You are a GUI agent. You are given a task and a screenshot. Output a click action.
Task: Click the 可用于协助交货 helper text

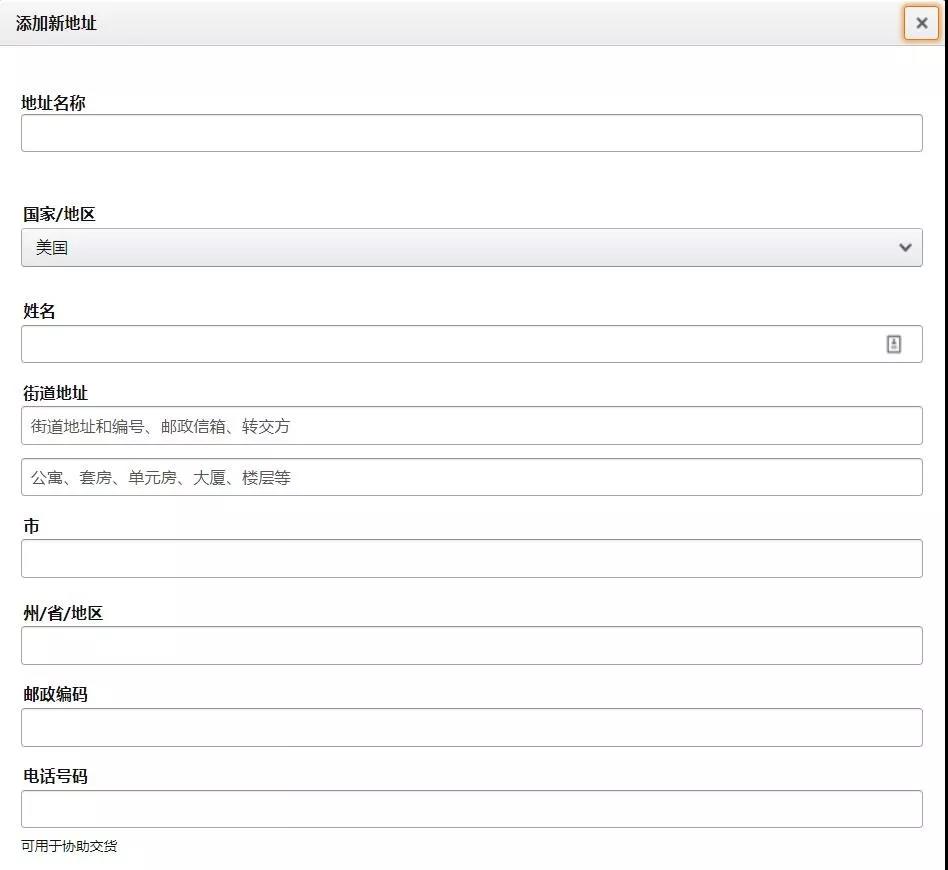(69, 846)
